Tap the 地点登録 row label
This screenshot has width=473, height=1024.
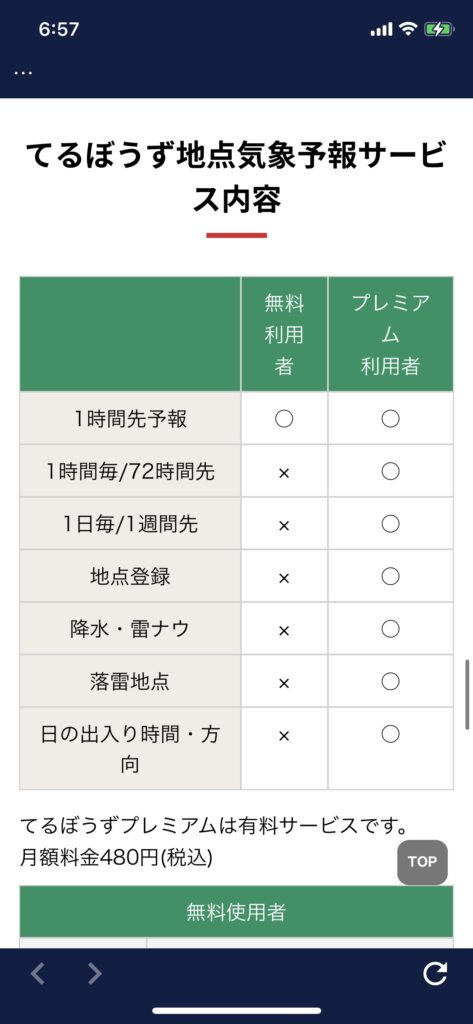coord(131,576)
